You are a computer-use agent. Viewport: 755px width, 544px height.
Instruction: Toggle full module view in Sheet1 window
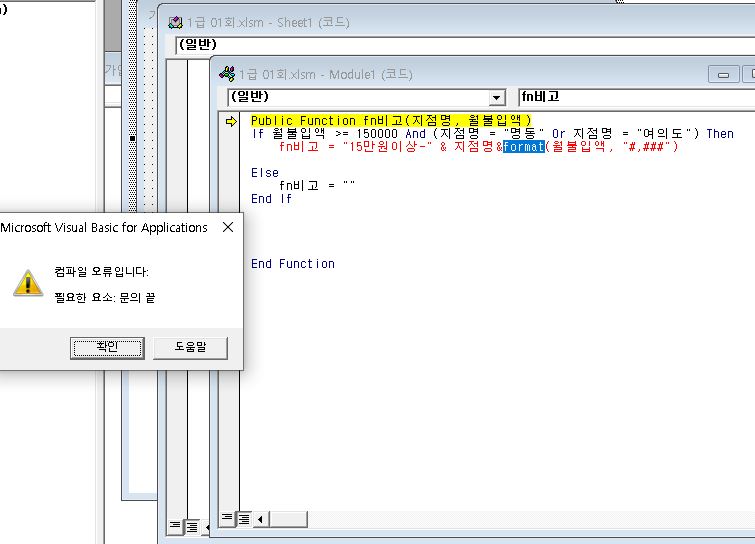tap(191, 526)
